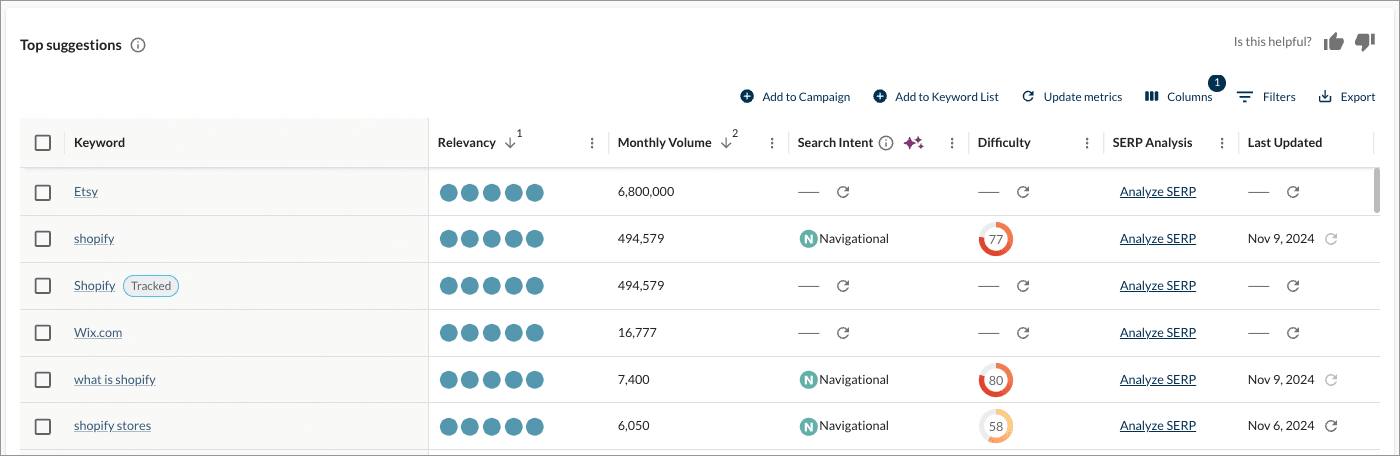Viewport: 1400px width, 456px height.
Task: Click the difficulty 77 gauge
Action: pyautogui.click(x=996, y=239)
